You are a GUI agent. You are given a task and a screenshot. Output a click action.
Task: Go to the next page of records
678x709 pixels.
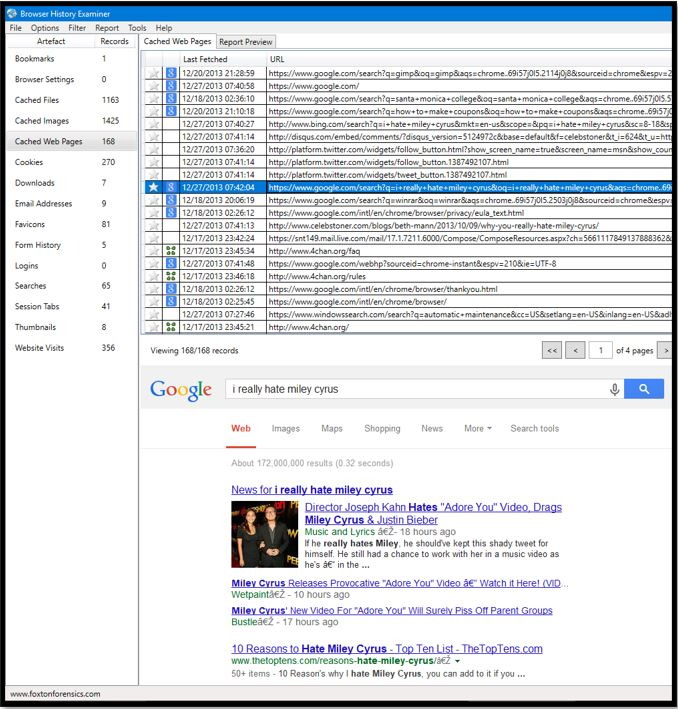[665, 350]
